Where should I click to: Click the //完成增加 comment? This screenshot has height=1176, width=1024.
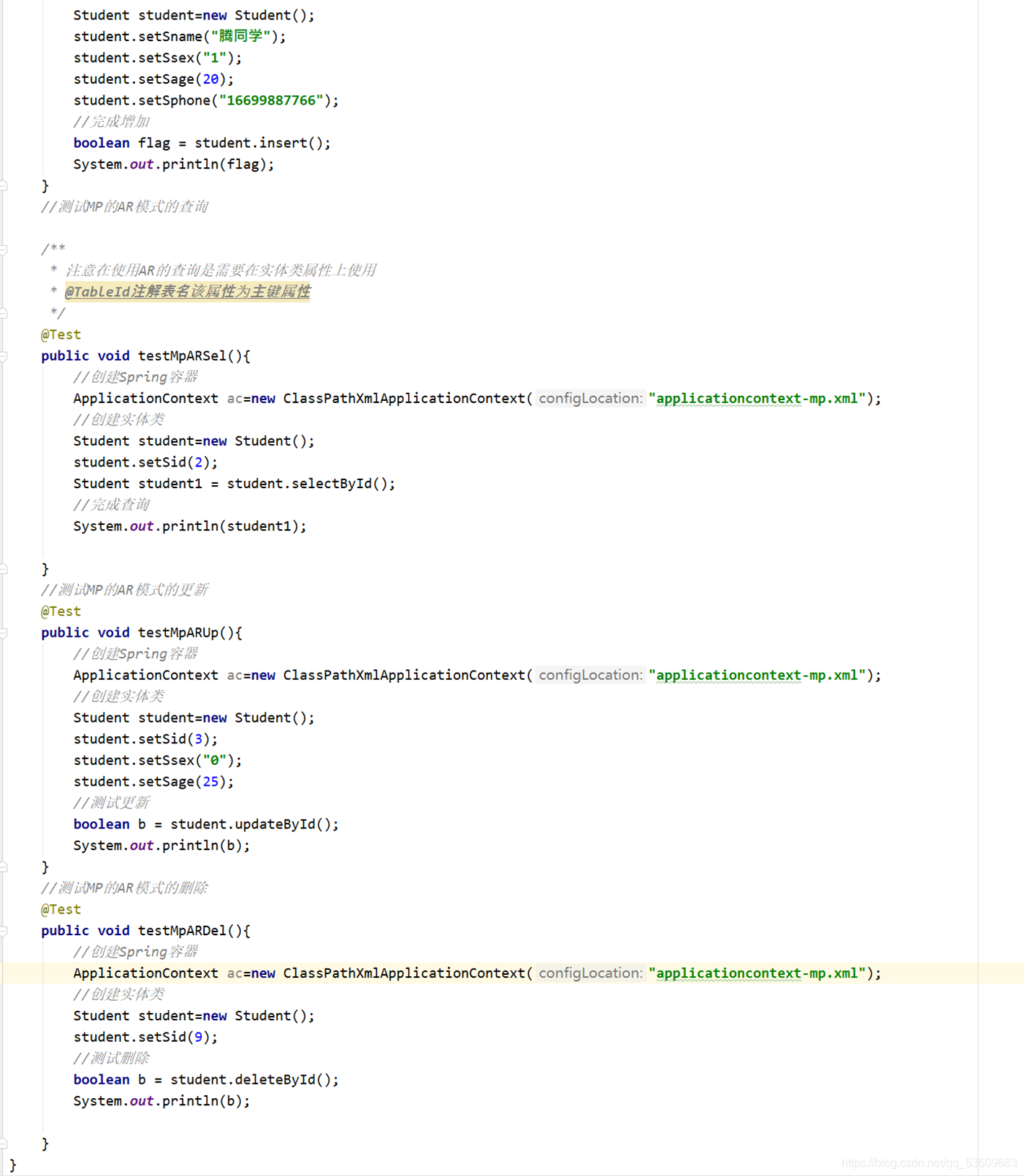(x=111, y=121)
